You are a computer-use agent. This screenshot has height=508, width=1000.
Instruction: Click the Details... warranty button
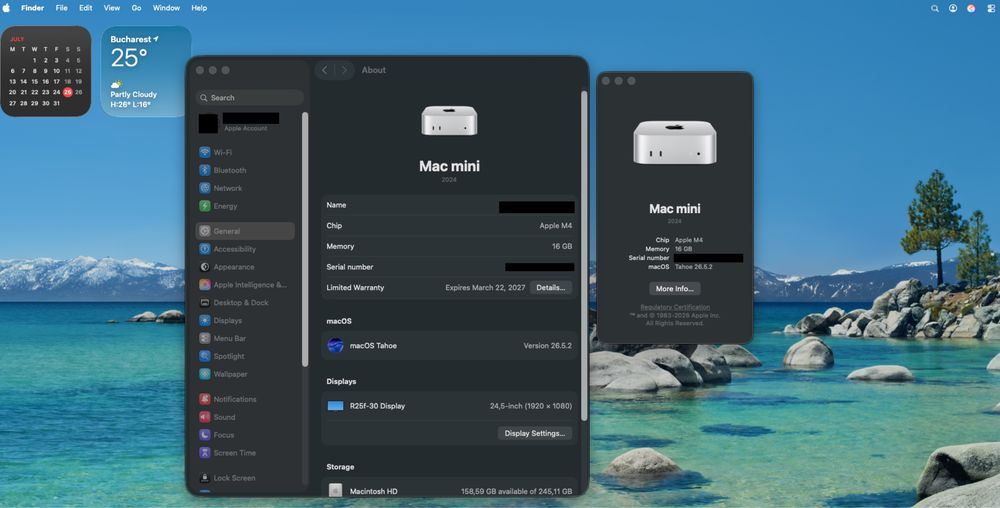tap(550, 287)
